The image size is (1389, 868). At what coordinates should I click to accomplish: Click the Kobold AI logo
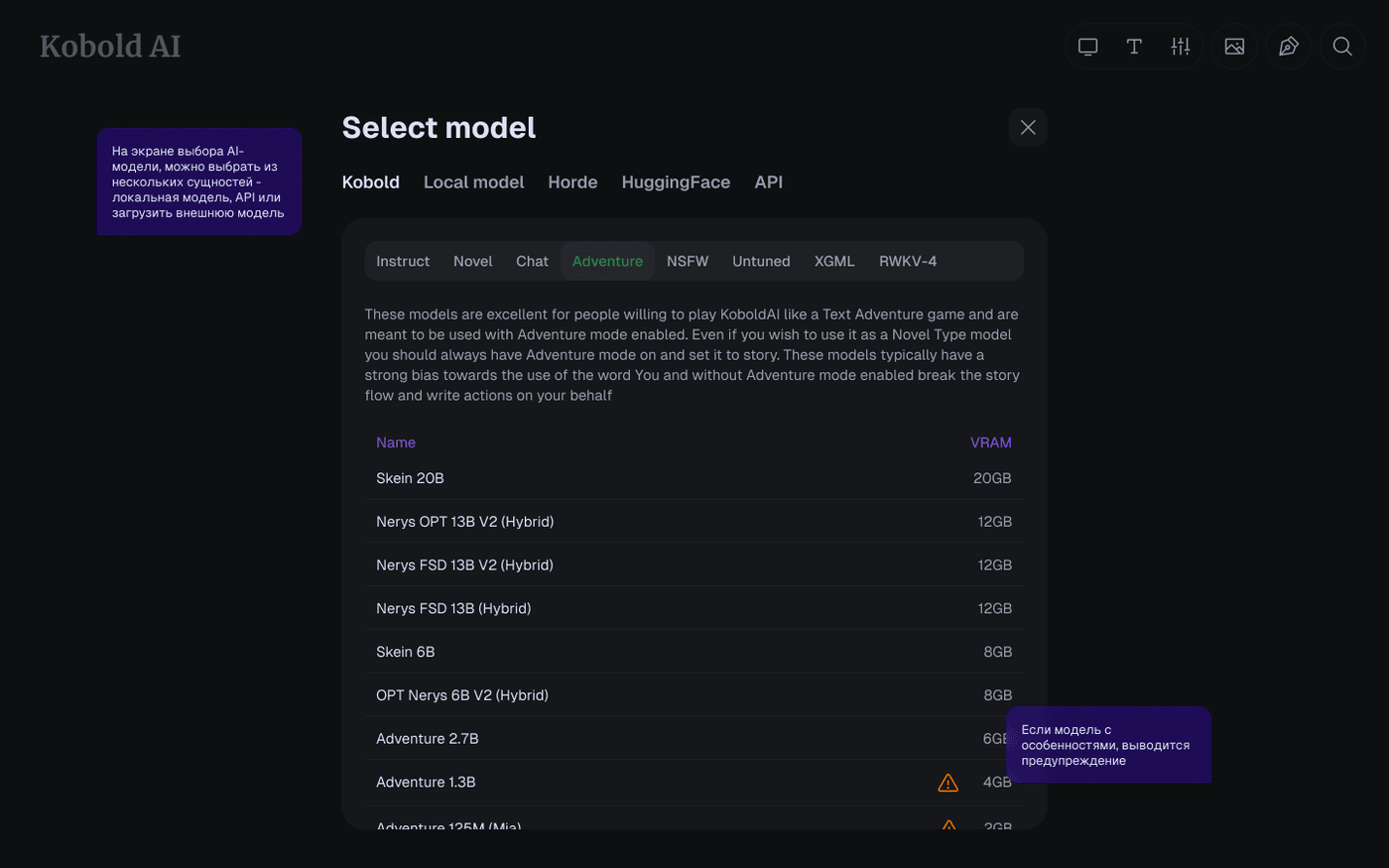tap(110, 46)
